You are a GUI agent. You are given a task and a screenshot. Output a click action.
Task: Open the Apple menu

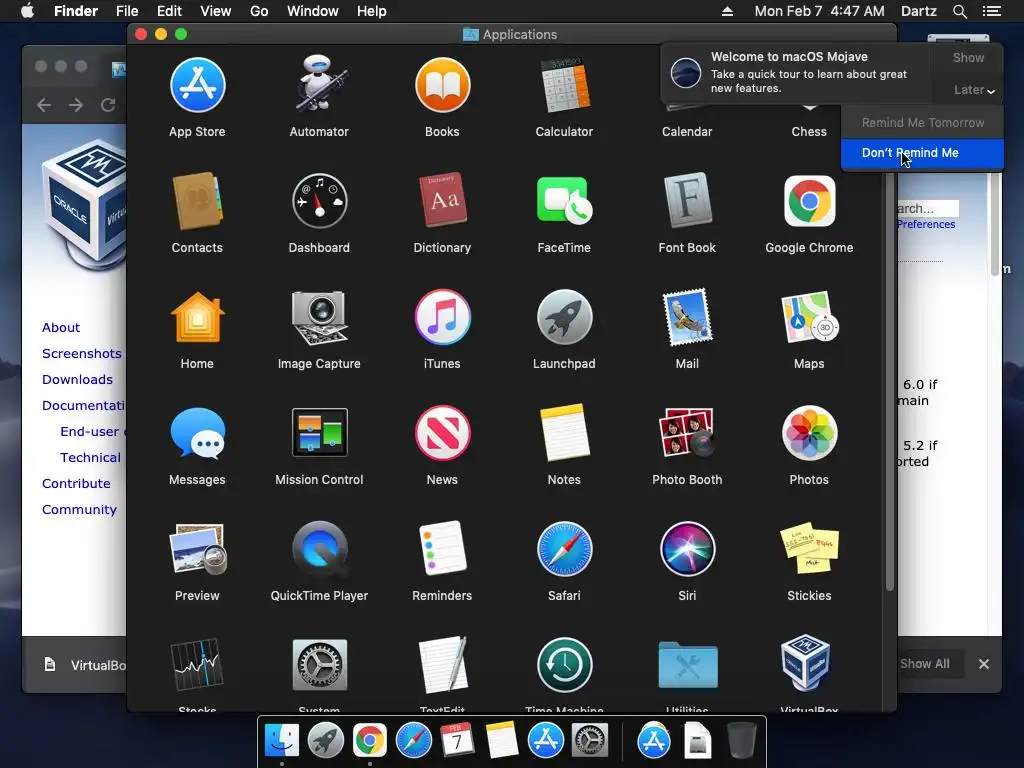(27, 11)
